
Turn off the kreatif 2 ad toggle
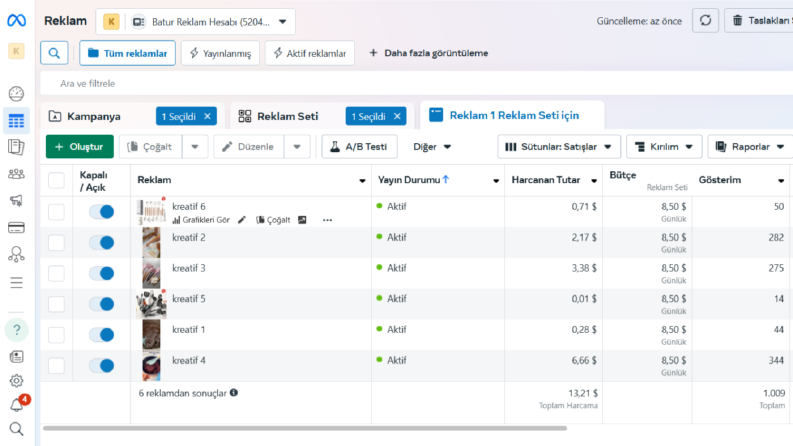click(102, 243)
